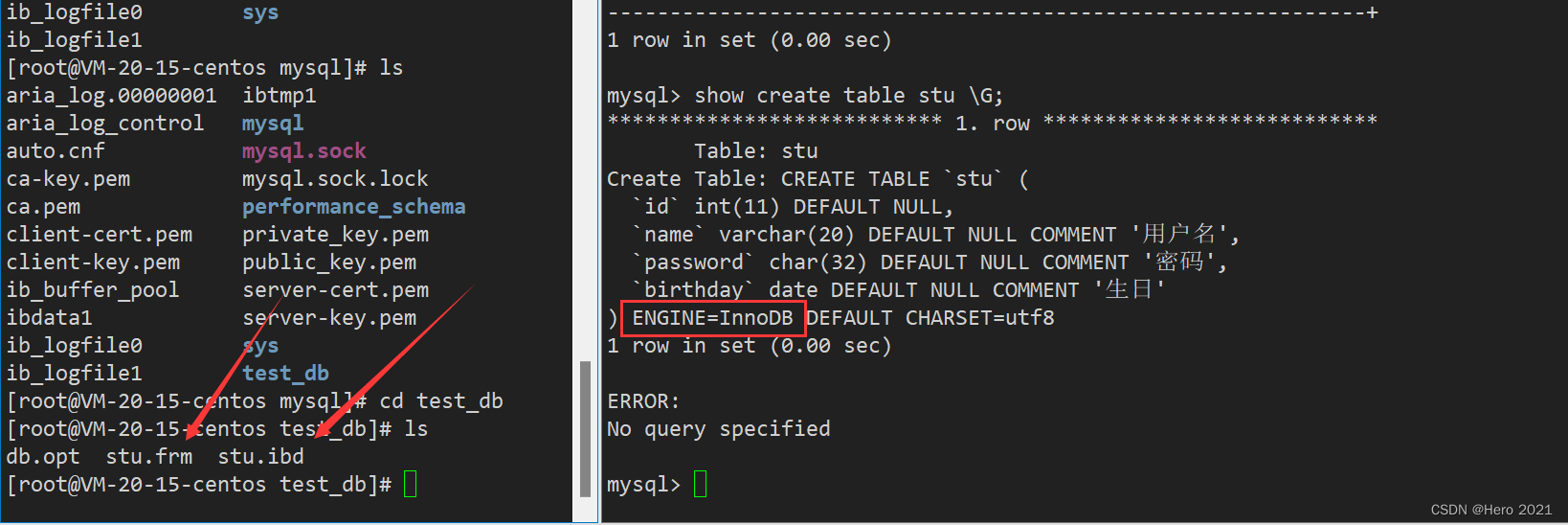Select the test_db directory name in listing
The height and width of the screenshot is (525, 1568).
coord(285,374)
